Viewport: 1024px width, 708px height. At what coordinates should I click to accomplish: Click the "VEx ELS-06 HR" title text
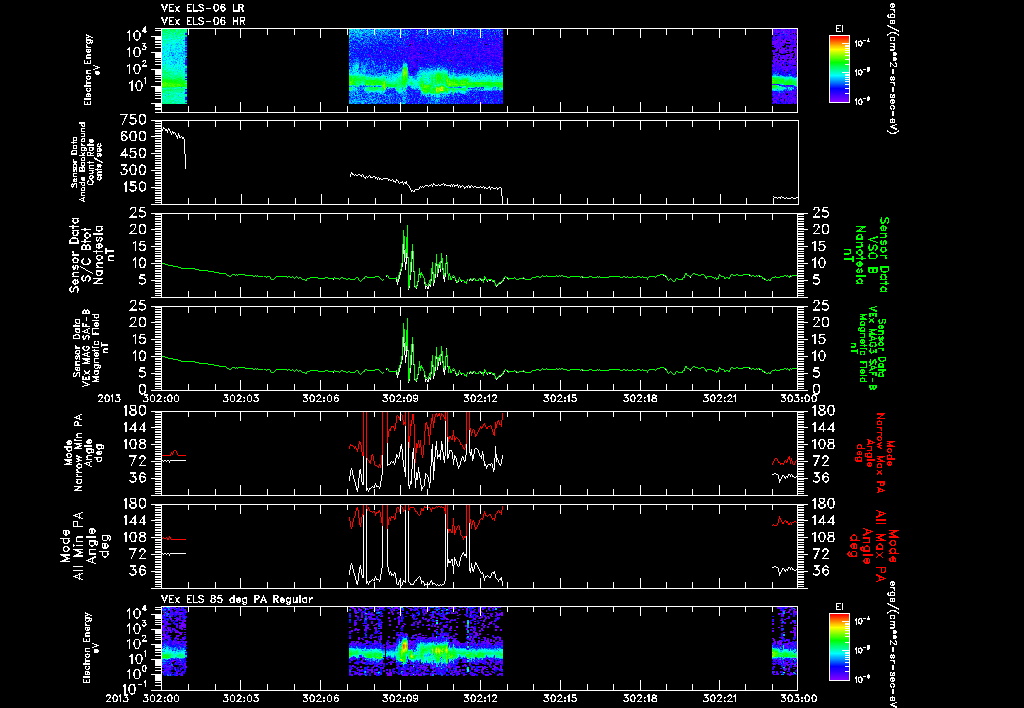(x=203, y=22)
